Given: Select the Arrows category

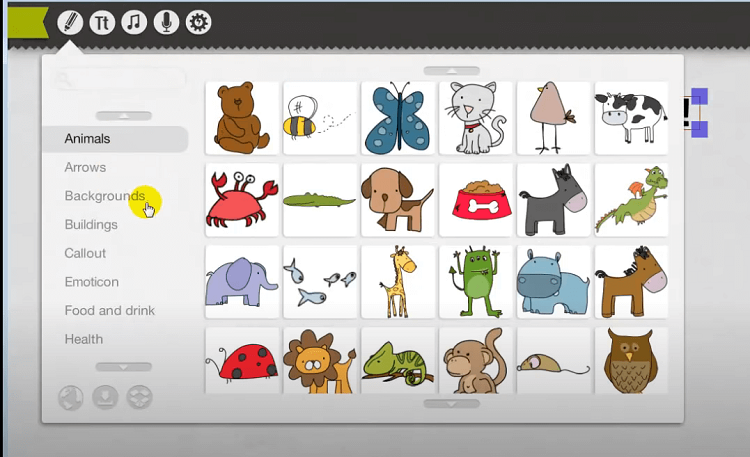Looking at the screenshot, I should (x=85, y=167).
